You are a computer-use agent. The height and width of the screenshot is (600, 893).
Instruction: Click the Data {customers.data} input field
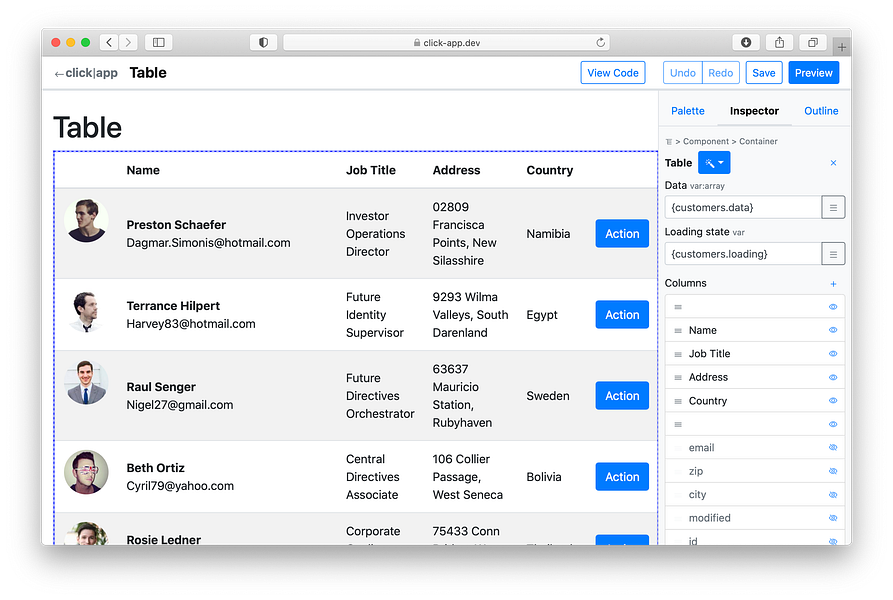(743, 207)
